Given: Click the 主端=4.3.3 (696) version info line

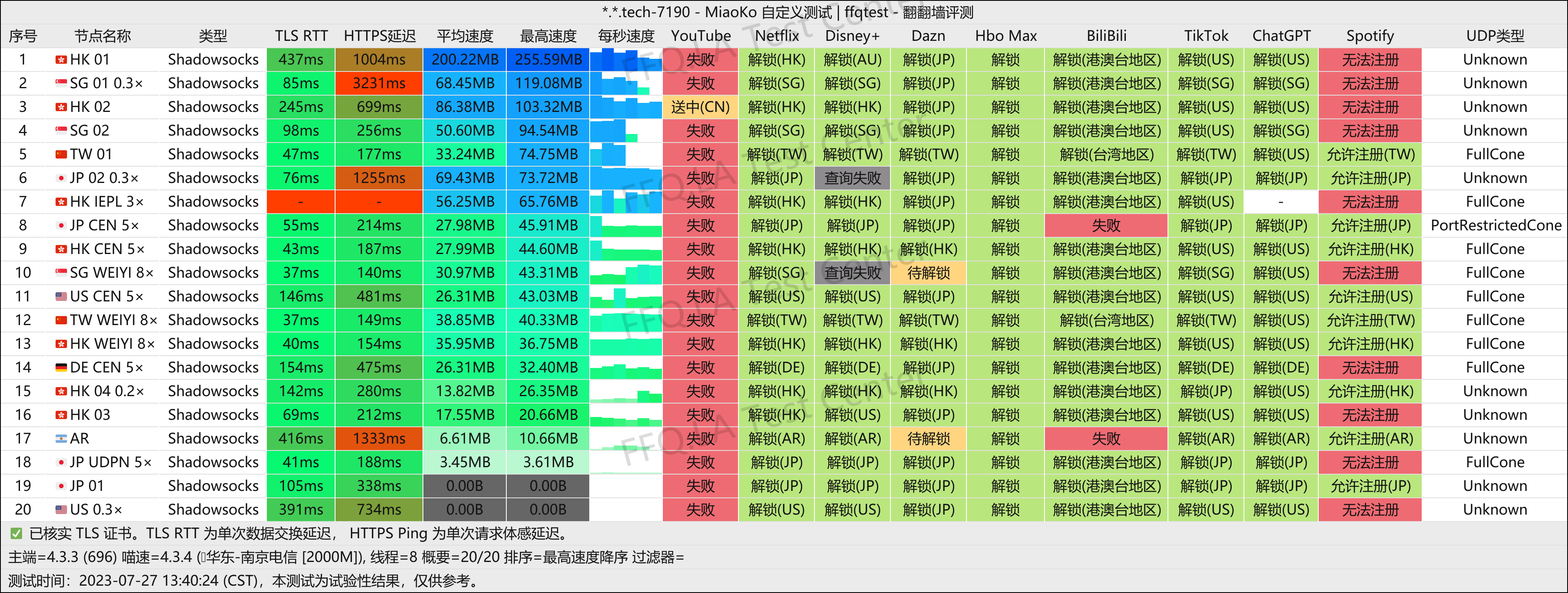Looking at the screenshot, I should coord(346,557).
